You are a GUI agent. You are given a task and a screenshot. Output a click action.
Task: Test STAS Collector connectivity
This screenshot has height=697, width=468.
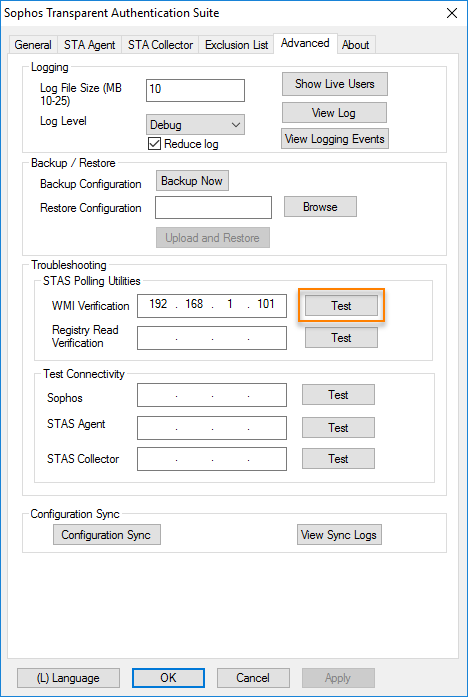[338, 458]
